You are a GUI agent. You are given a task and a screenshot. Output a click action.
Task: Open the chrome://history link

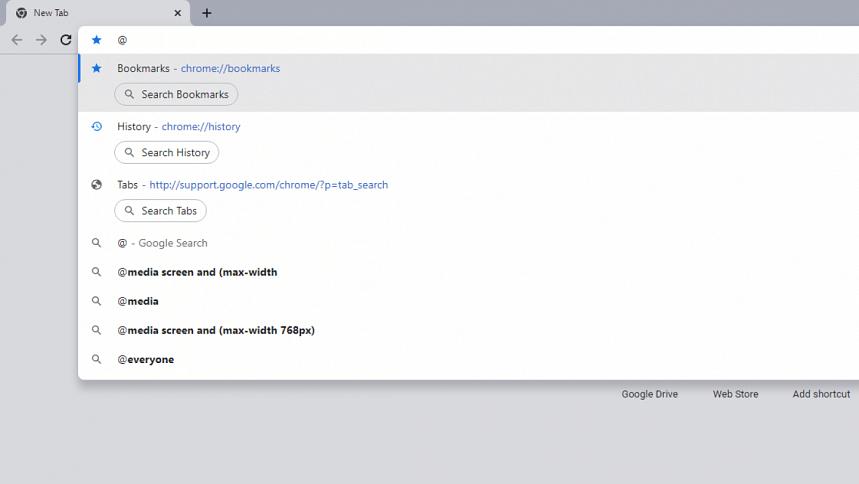click(x=201, y=127)
